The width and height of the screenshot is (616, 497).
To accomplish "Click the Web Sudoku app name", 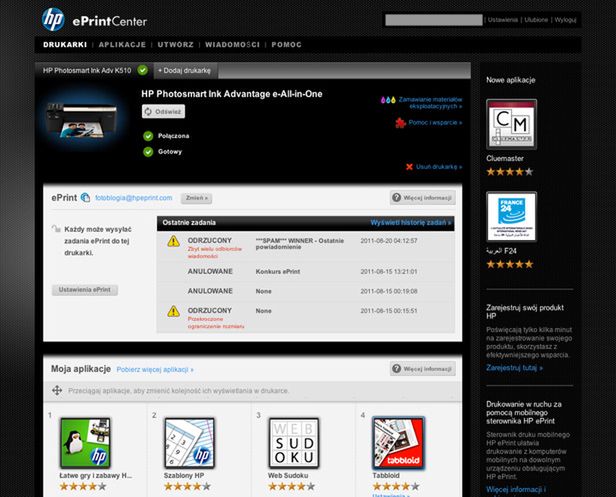I will [x=288, y=475].
